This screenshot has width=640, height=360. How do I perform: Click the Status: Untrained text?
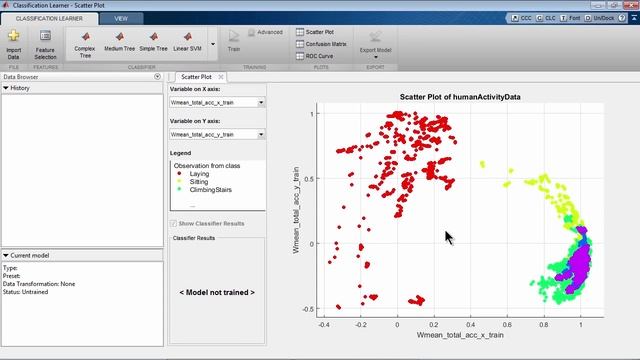pos(25,292)
